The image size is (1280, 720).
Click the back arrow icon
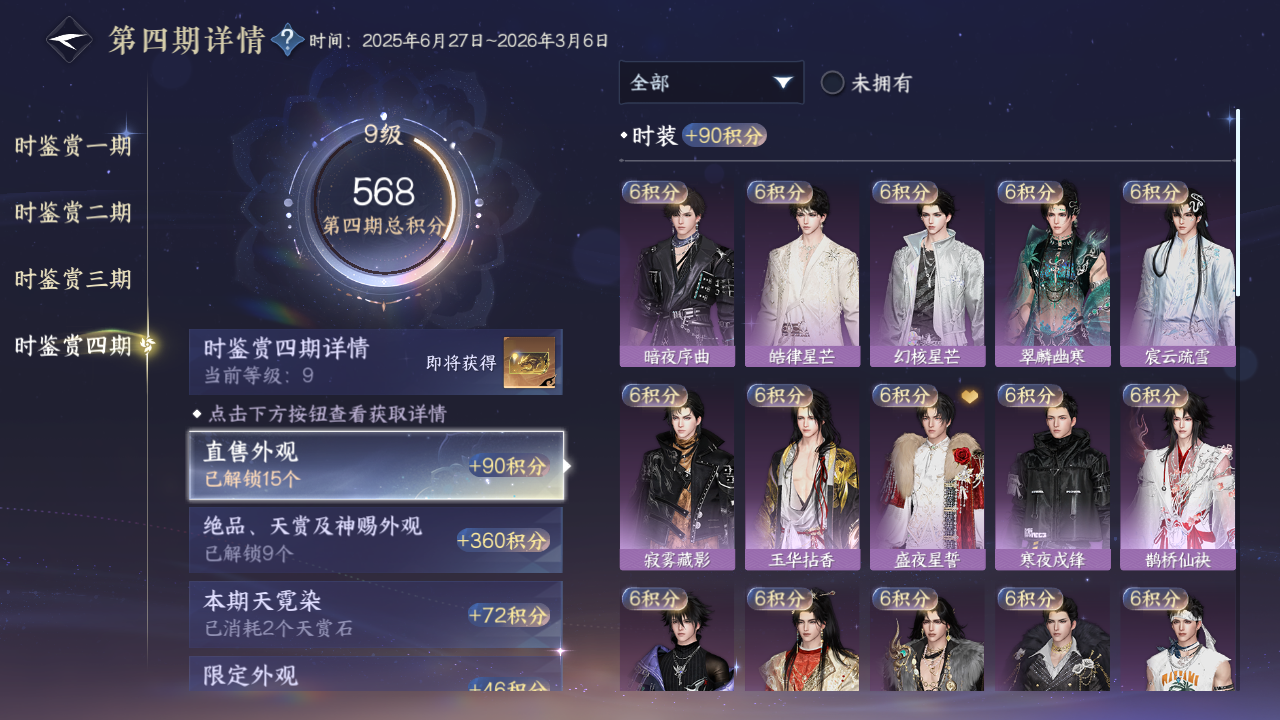pyautogui.click(x=70, y=41)
